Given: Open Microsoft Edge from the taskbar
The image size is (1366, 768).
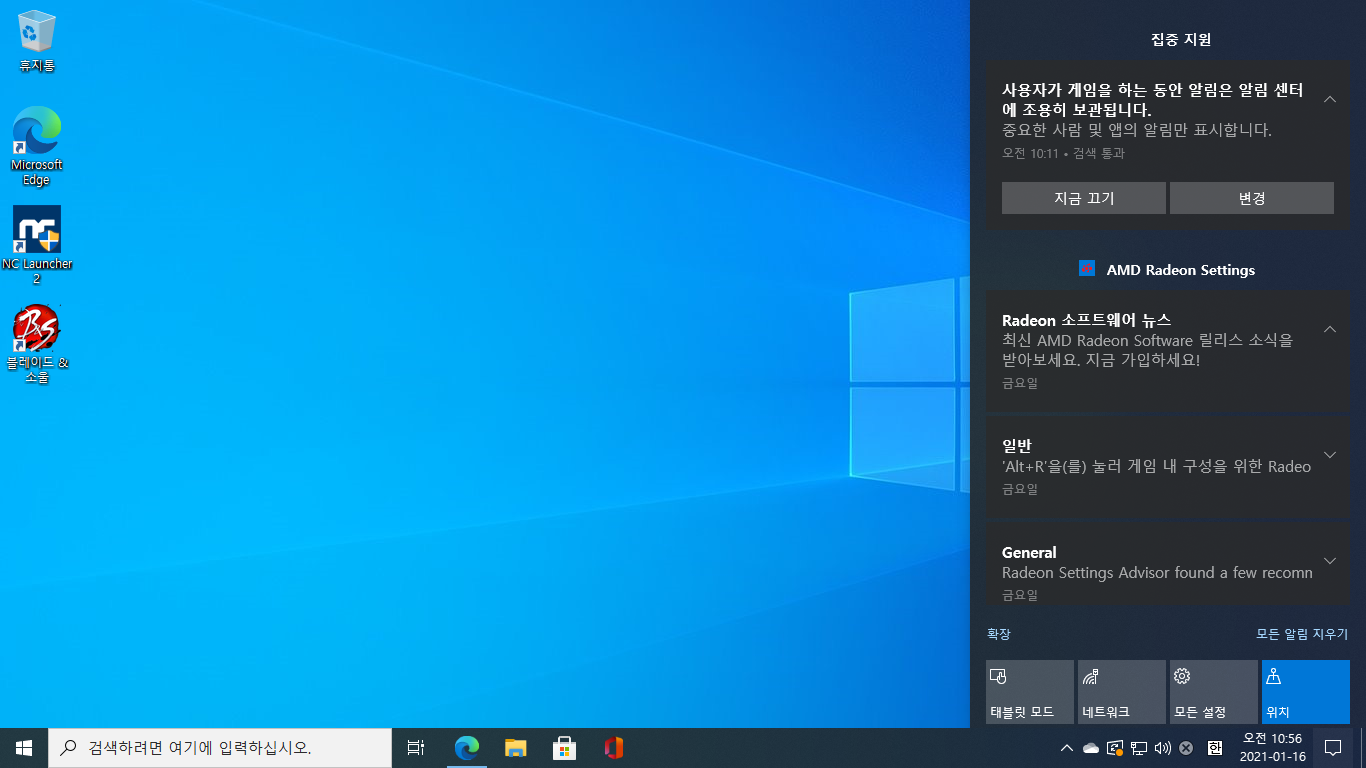Looking at the screenshot, I should point(467,747).
